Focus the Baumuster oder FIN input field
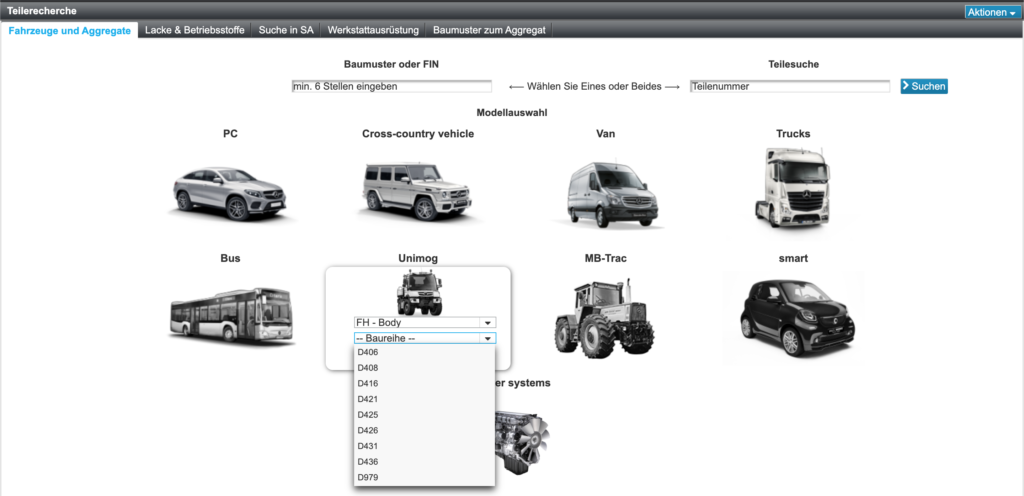Viewport: 1024px width, 496px height. 391,87
